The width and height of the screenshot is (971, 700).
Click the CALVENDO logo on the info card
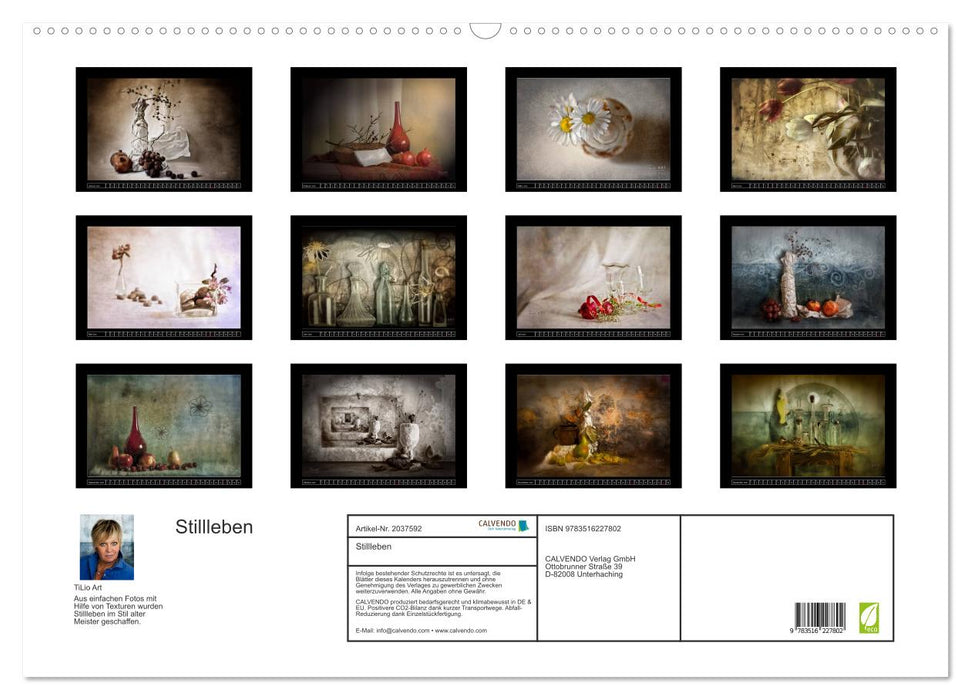(497, 525)
